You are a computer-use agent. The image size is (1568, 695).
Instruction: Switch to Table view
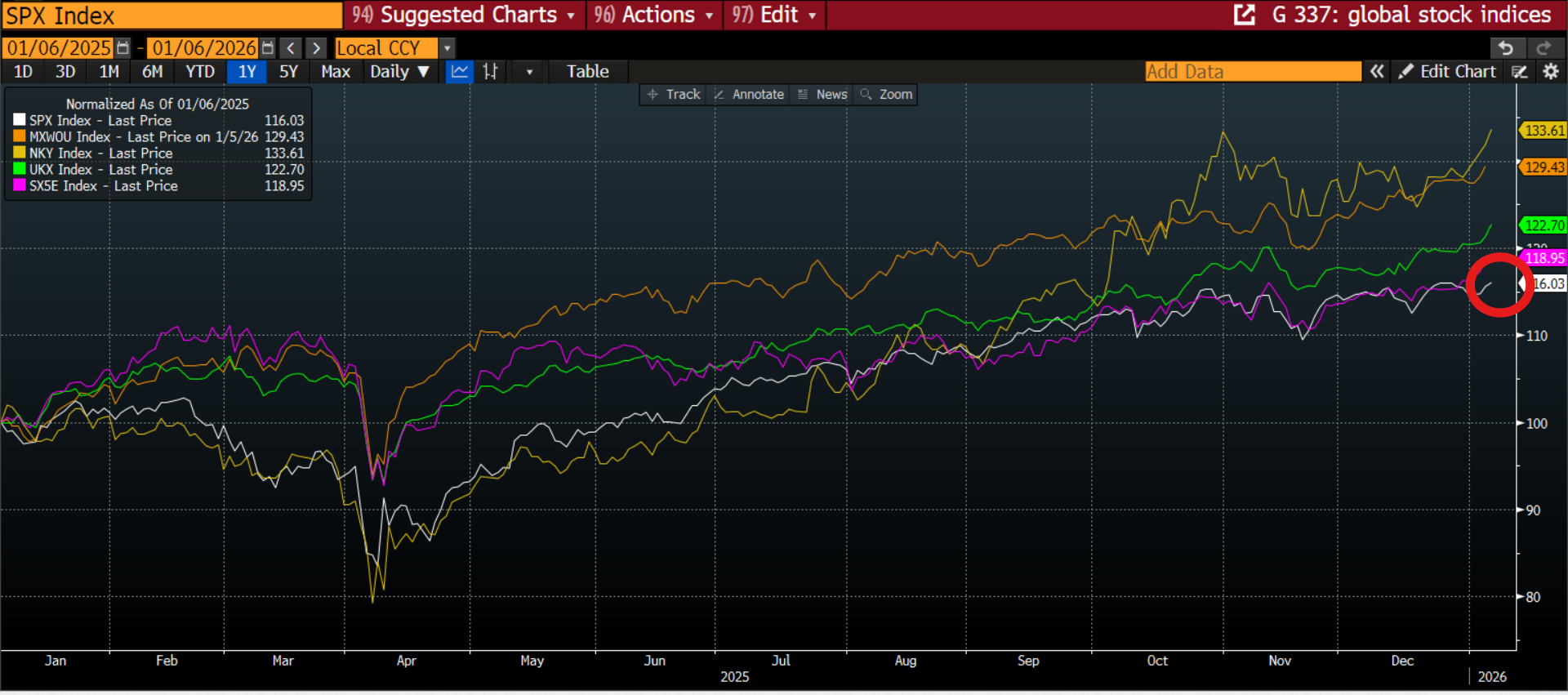(588, 72)
